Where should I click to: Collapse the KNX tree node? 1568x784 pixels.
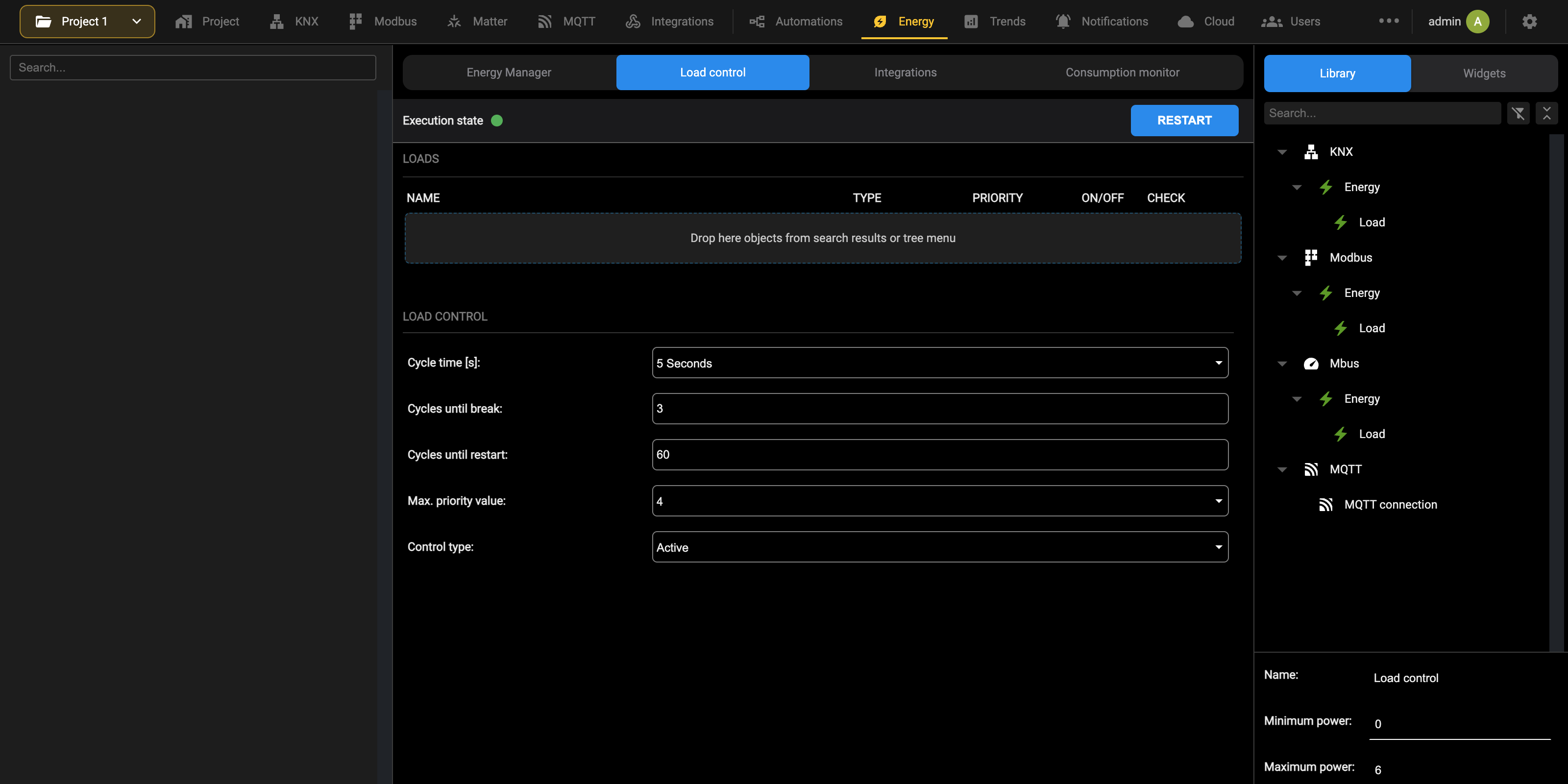pos(1282,152)
